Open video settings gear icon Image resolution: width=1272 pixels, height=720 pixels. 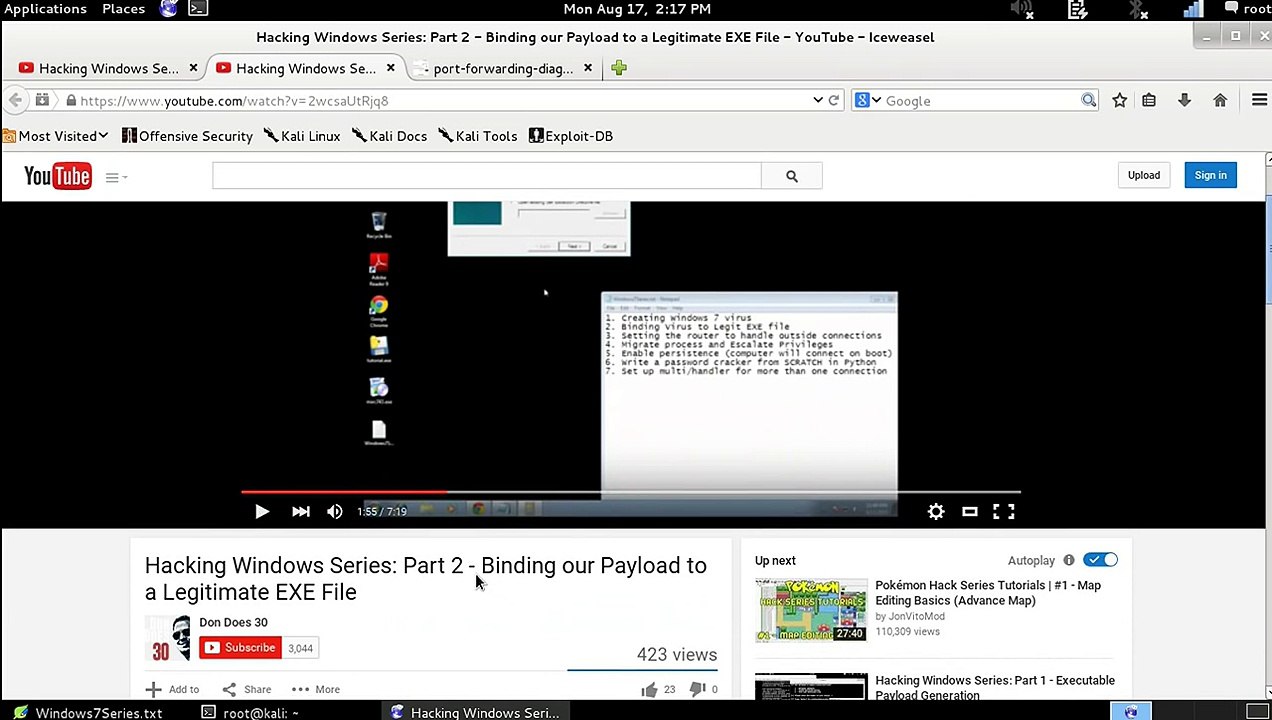[936, 511]
